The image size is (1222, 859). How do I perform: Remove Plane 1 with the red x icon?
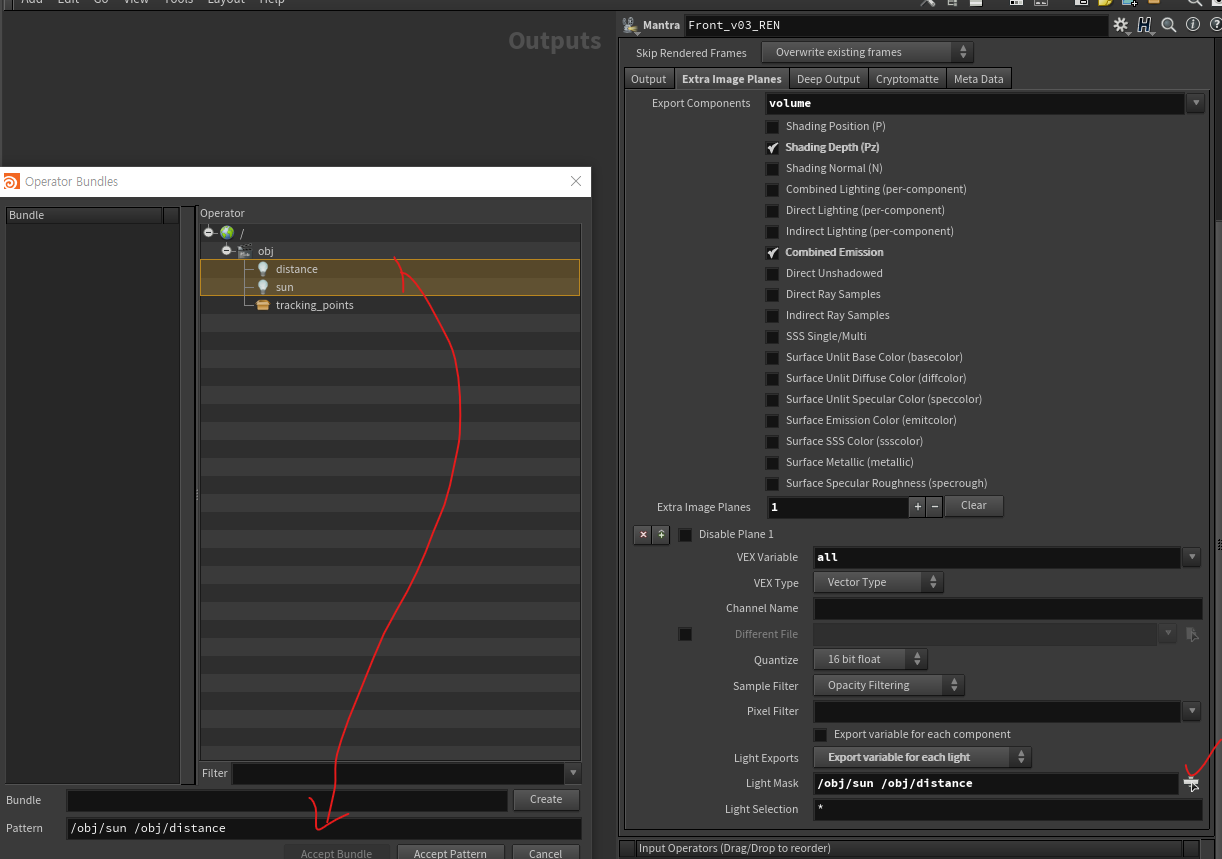pos(643,535)
